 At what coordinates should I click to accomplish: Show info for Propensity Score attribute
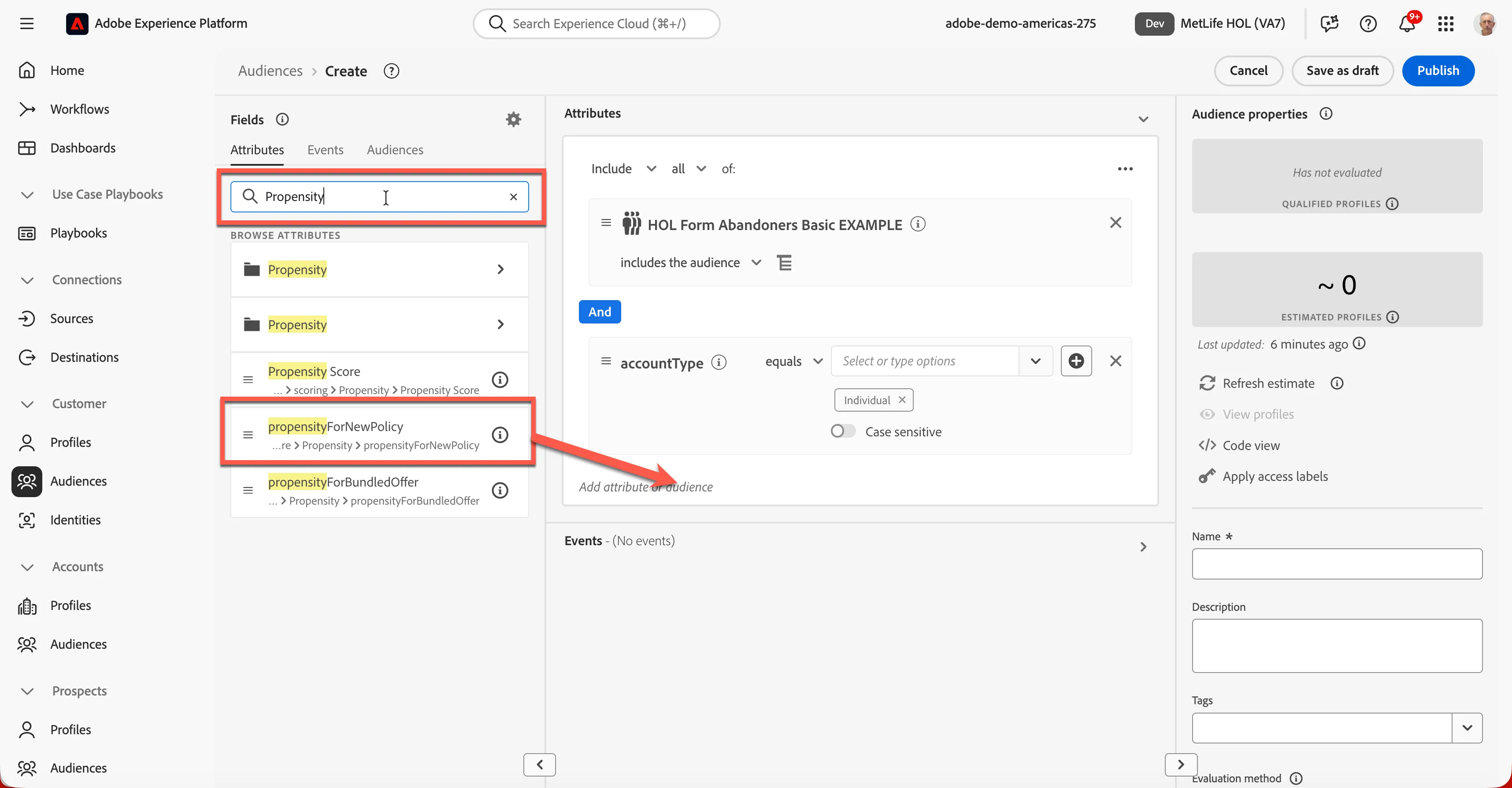click(x=500, y=380)
